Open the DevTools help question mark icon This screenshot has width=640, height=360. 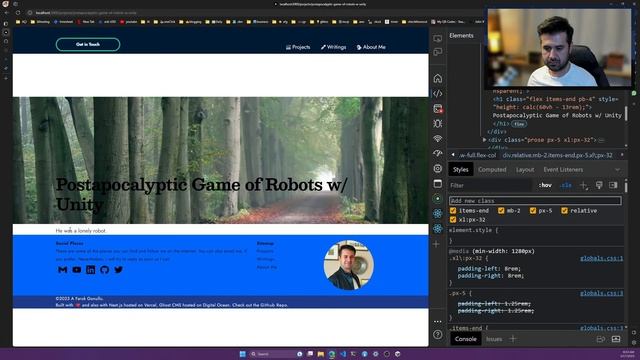(x=438, y=335)
